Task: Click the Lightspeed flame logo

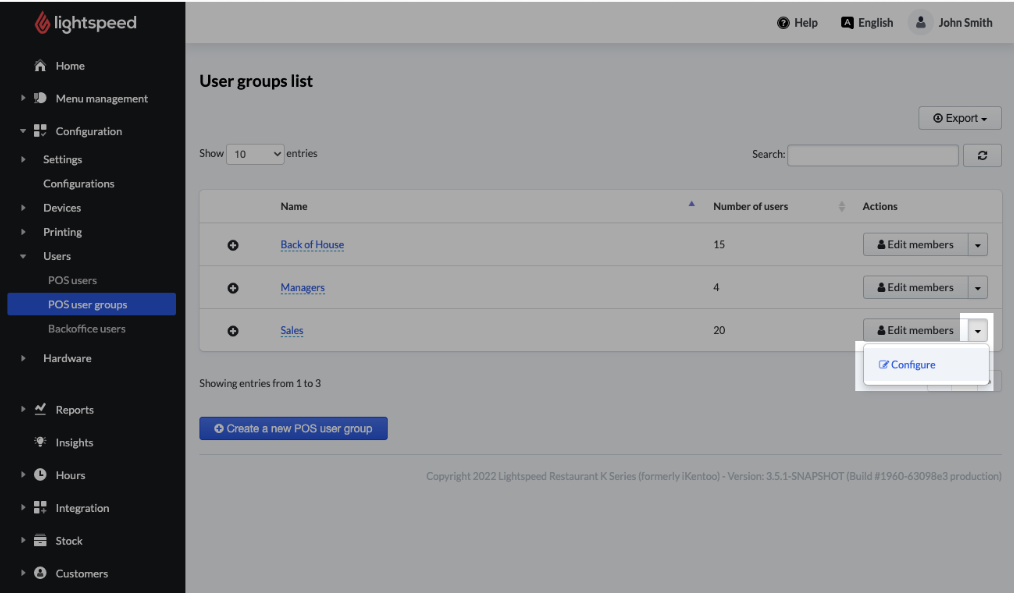Action: (42, 23)
